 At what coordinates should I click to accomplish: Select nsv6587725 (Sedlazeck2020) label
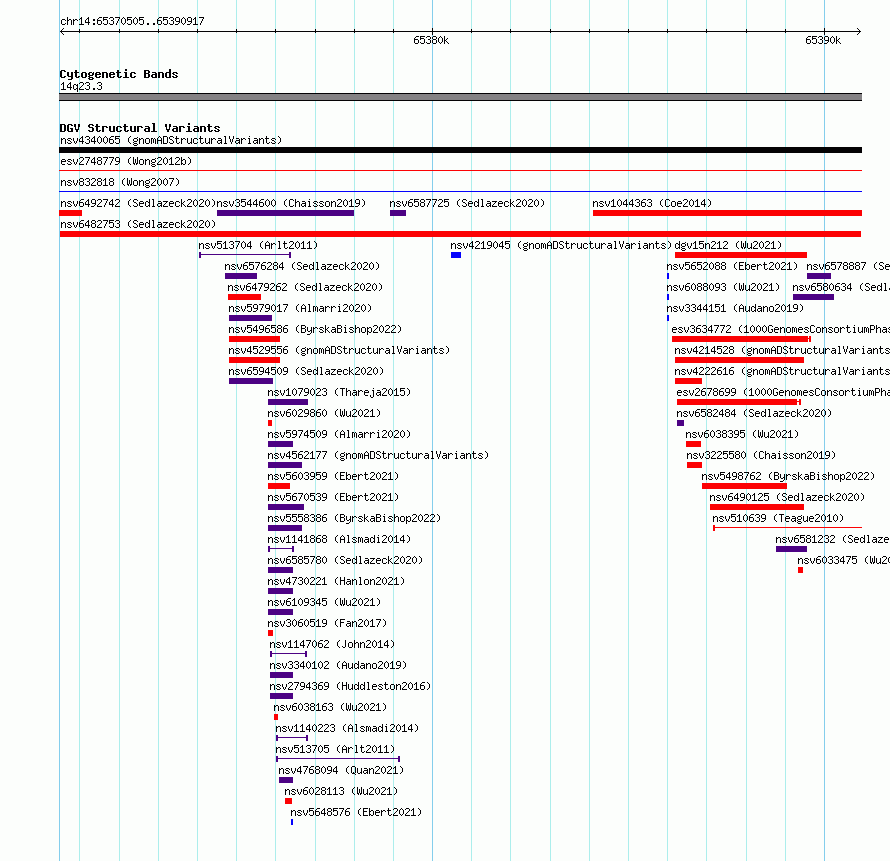[x=467, y=203]
